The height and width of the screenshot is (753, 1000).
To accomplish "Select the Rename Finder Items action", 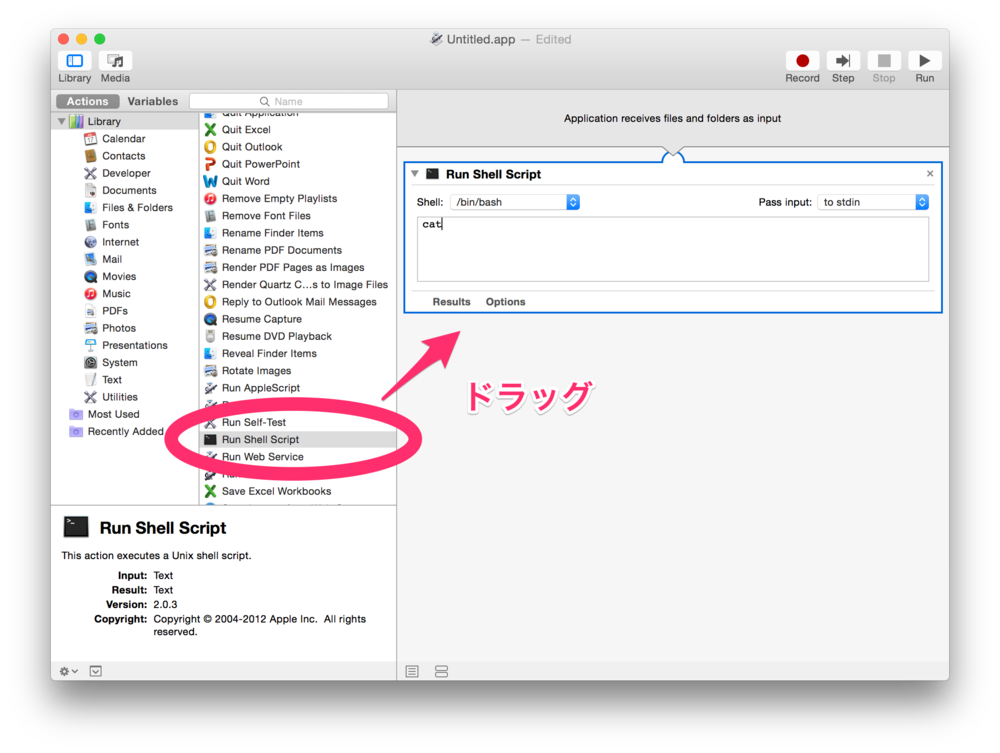I will point(272,233).
